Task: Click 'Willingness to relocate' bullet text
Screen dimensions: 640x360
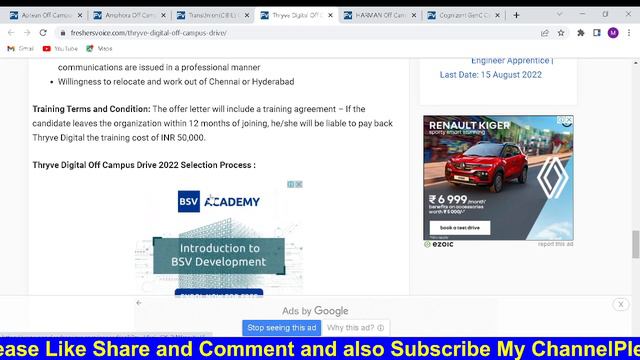Action: [x=176, y=82]
